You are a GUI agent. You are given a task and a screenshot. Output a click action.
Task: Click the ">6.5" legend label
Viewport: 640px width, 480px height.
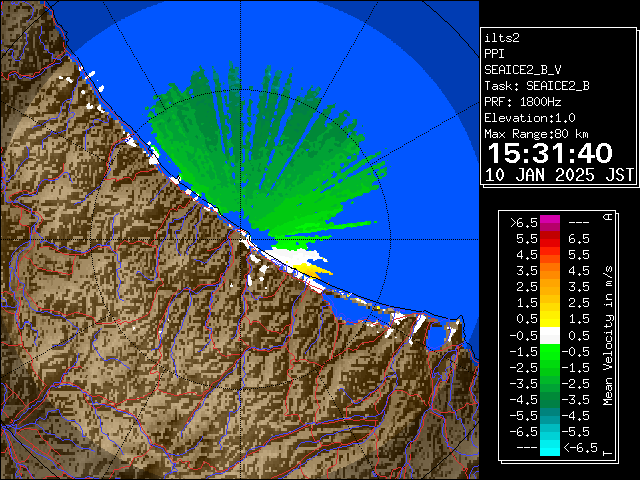(x=524, y=223)
